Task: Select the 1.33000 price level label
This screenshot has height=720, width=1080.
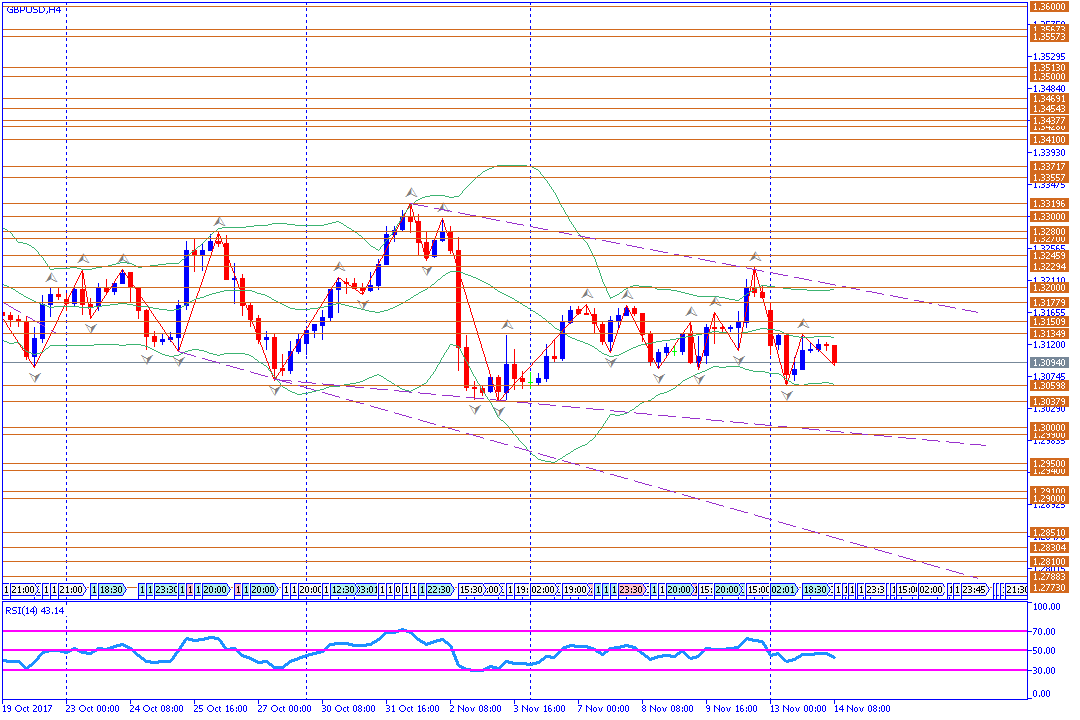Action: click(1048, 217)
